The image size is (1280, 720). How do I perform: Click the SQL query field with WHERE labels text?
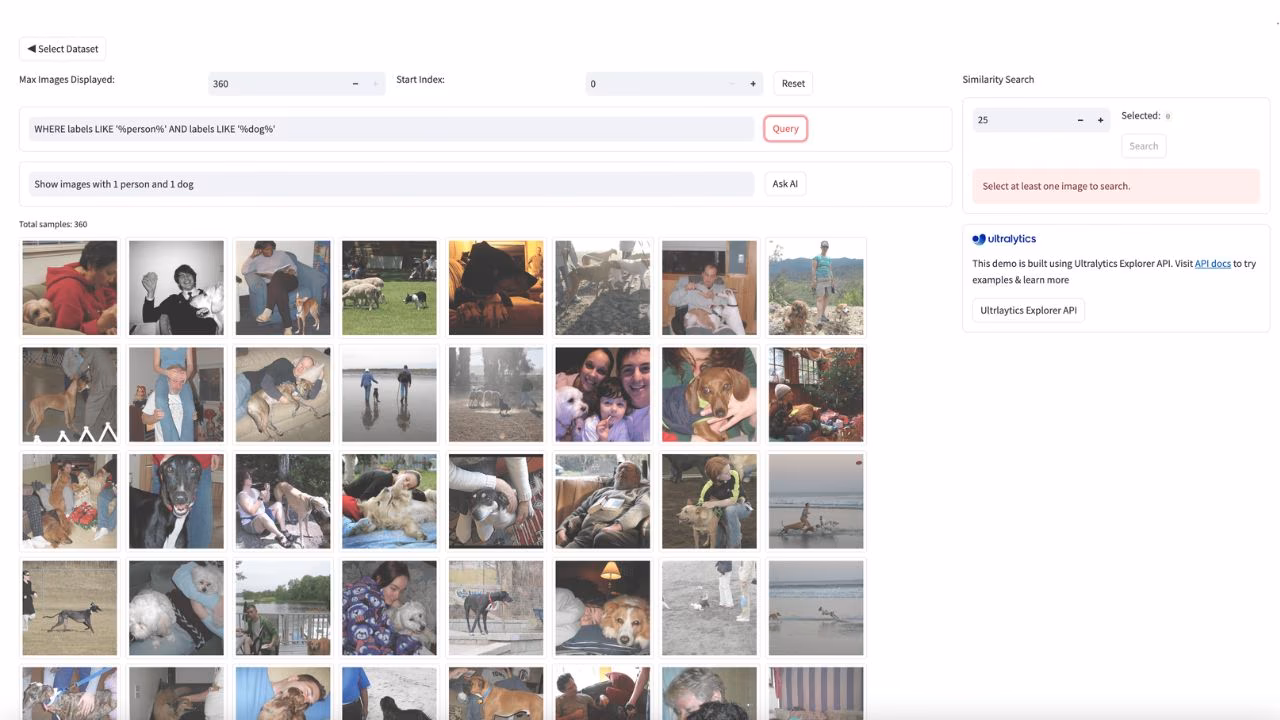coord(391,129)
